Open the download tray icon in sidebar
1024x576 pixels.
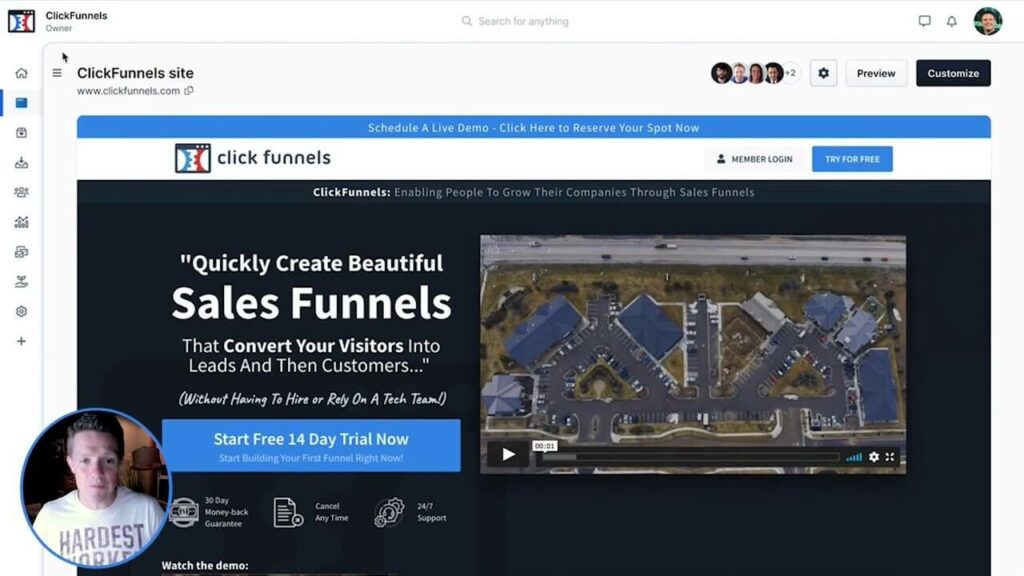(x=22, y=163)
